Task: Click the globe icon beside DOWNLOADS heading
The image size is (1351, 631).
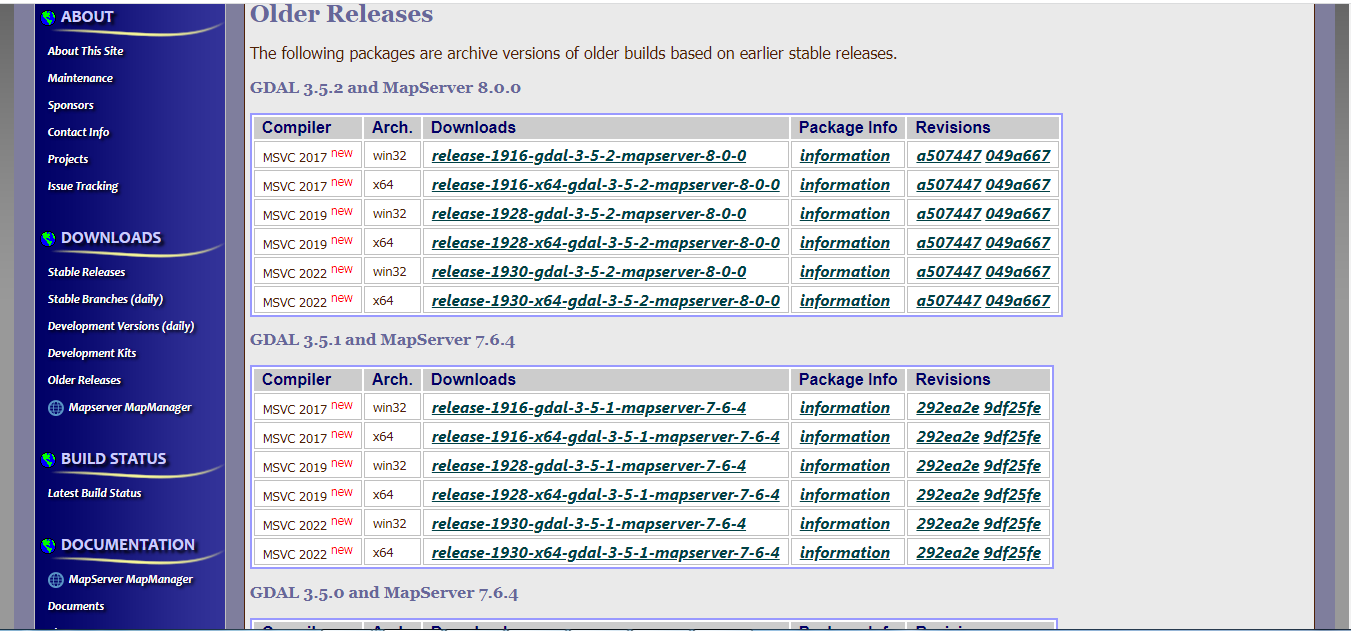Action: tap(49, 238)
